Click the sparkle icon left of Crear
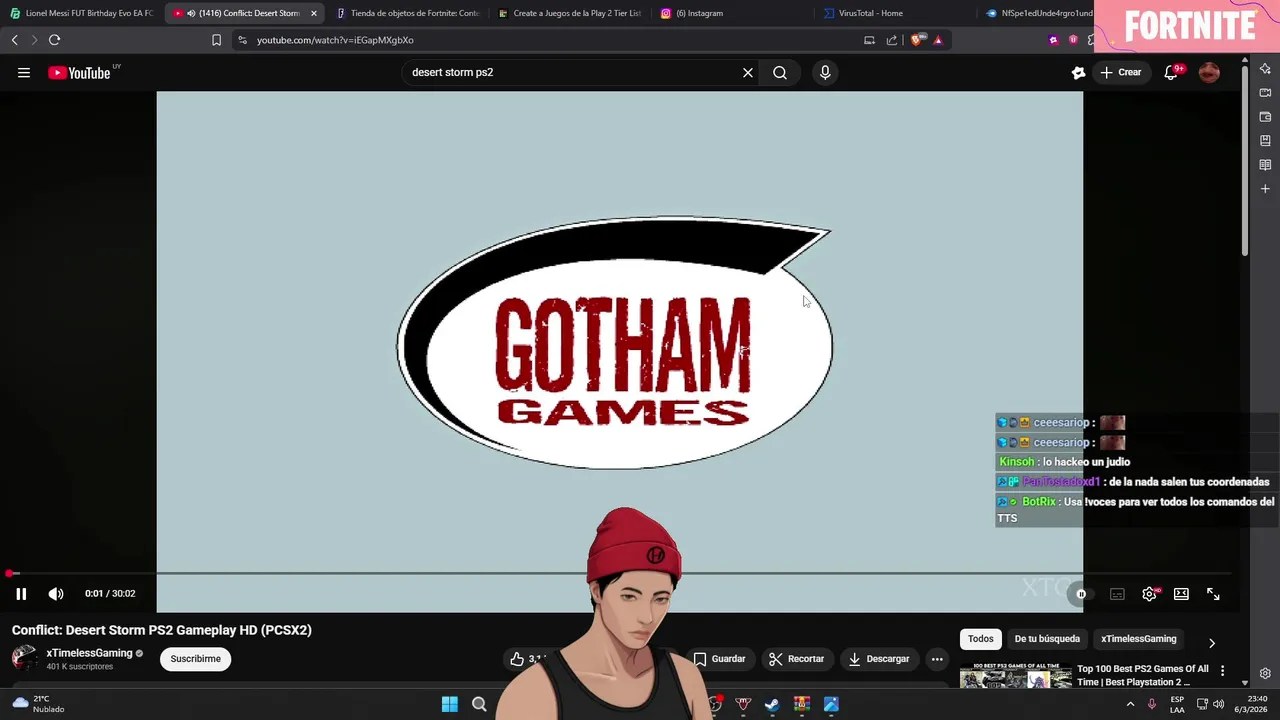The height and width of the screenshot is (720, 1280). [x=1078, y=72]
